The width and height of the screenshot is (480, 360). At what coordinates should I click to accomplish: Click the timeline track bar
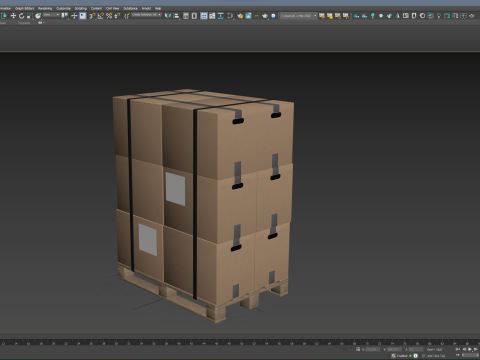tap(240, 342)
